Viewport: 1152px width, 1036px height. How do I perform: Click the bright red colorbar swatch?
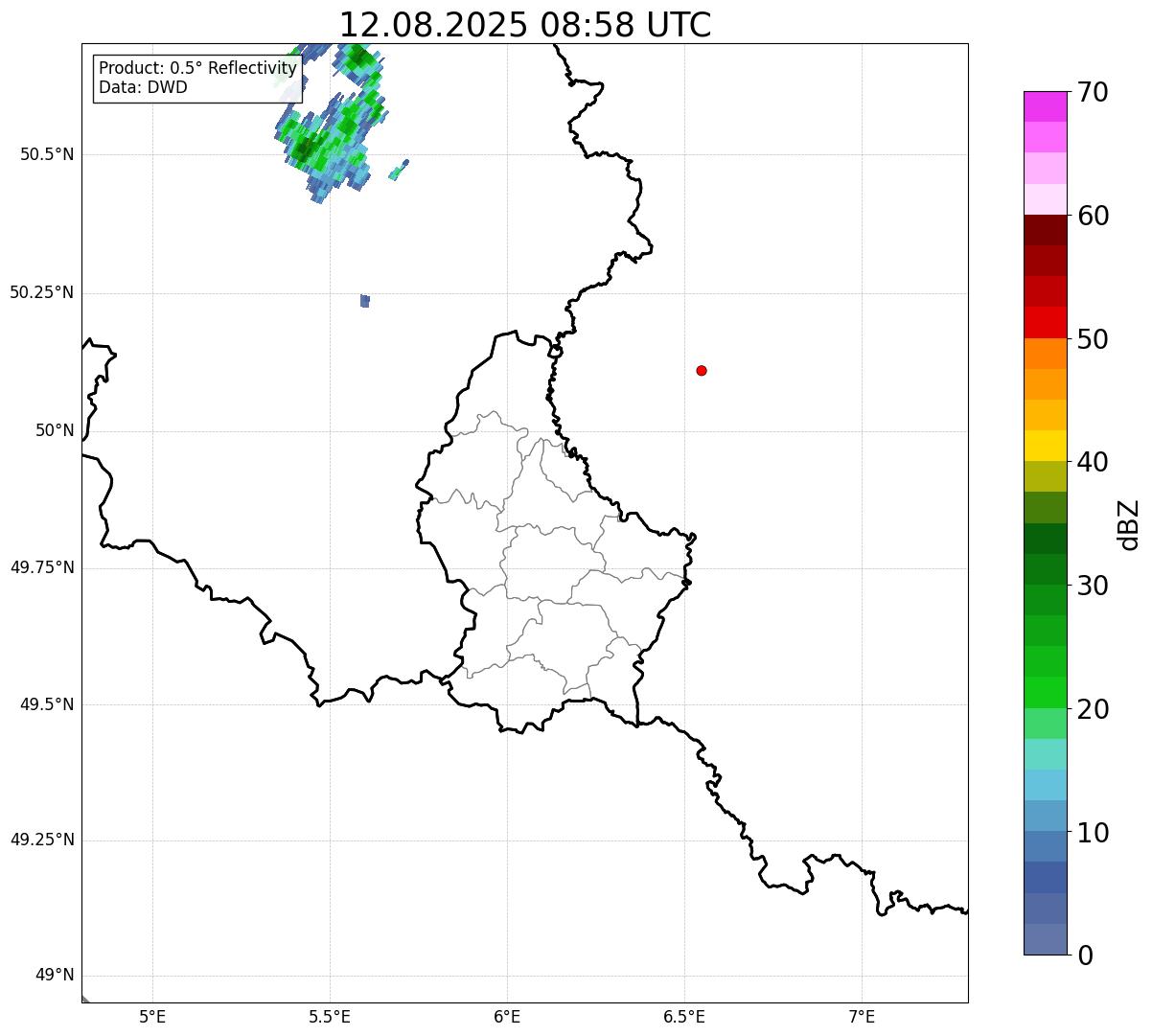(1046, 322)
